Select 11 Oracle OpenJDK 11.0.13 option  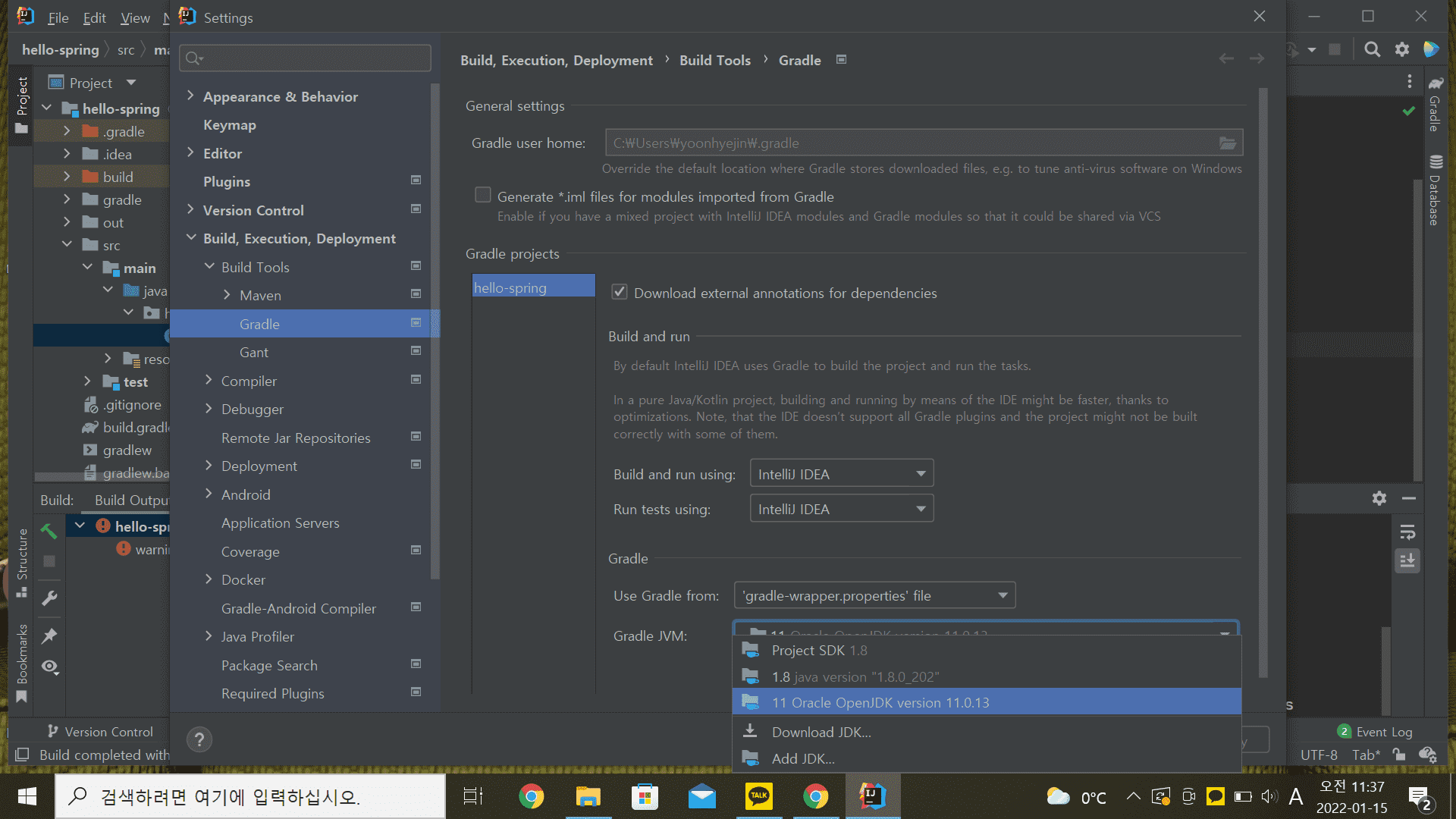pos(987,702)
